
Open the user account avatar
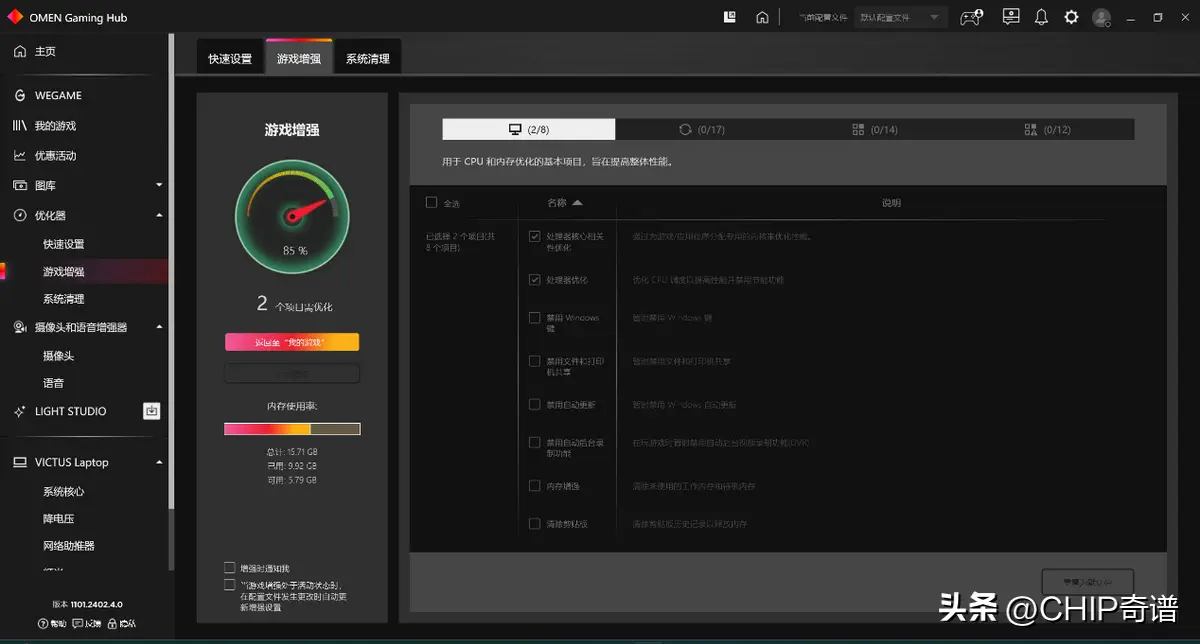[x=1101, y=17]
